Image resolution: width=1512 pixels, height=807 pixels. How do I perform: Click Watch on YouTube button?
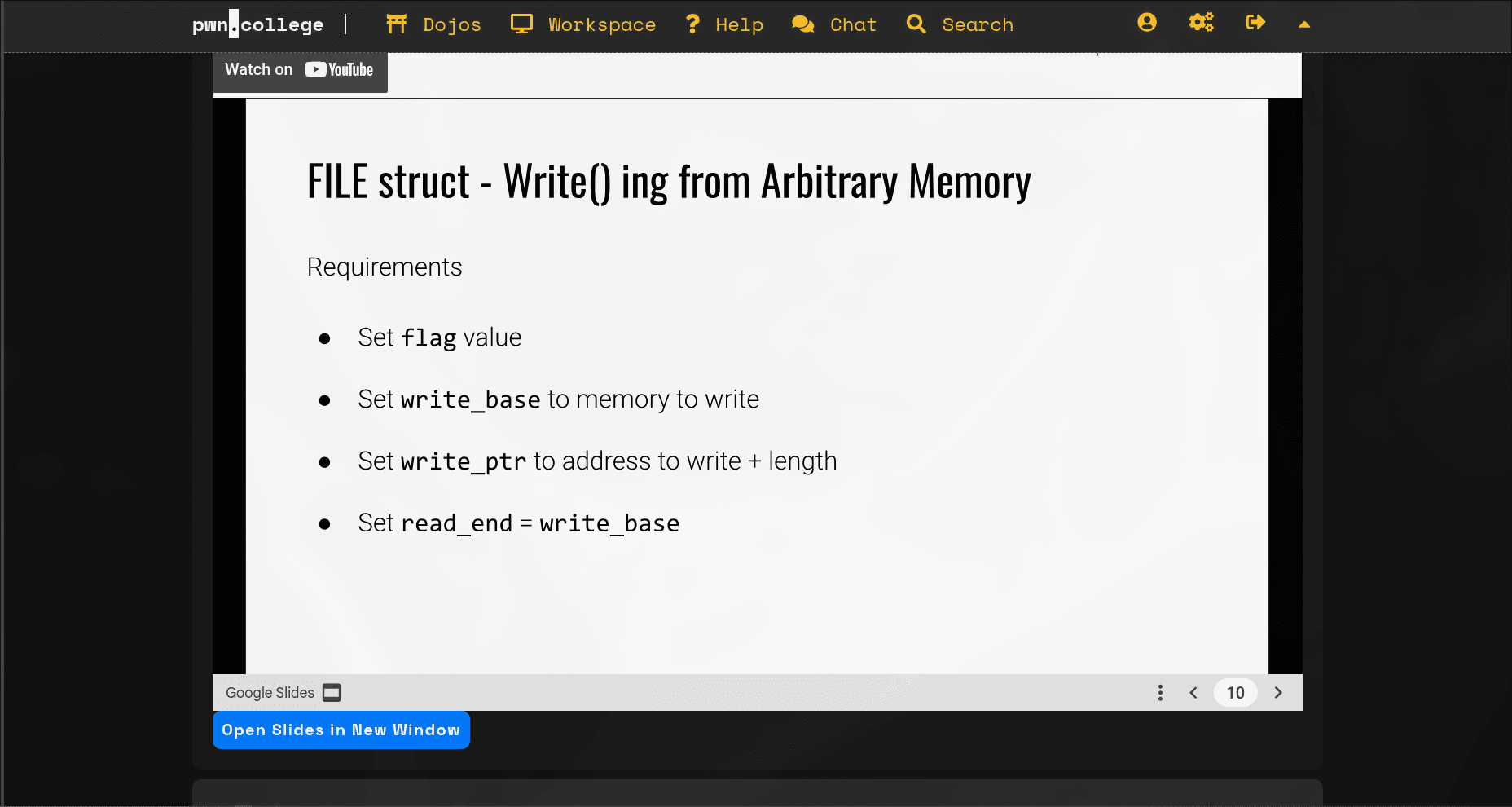300,70
